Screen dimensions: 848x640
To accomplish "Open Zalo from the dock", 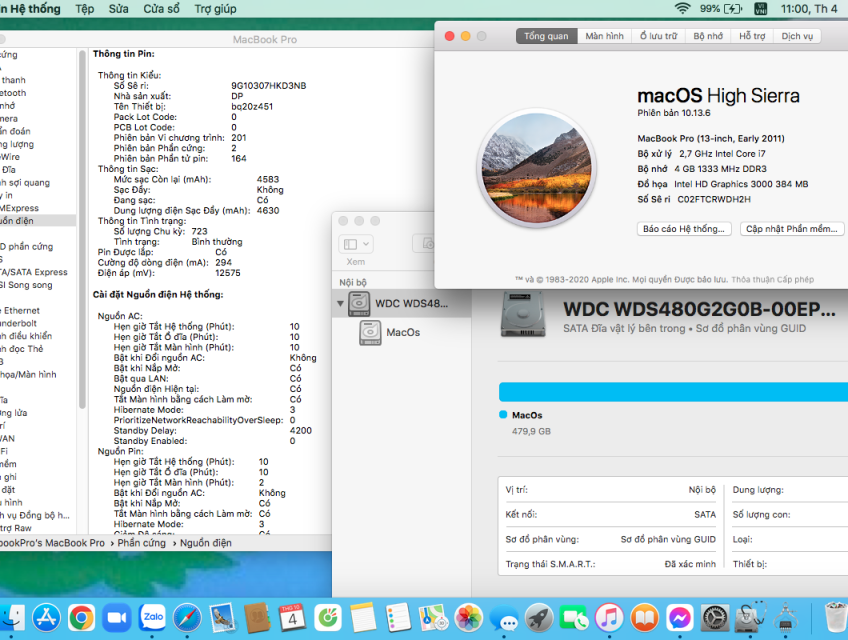I will (x=153, y=617).
